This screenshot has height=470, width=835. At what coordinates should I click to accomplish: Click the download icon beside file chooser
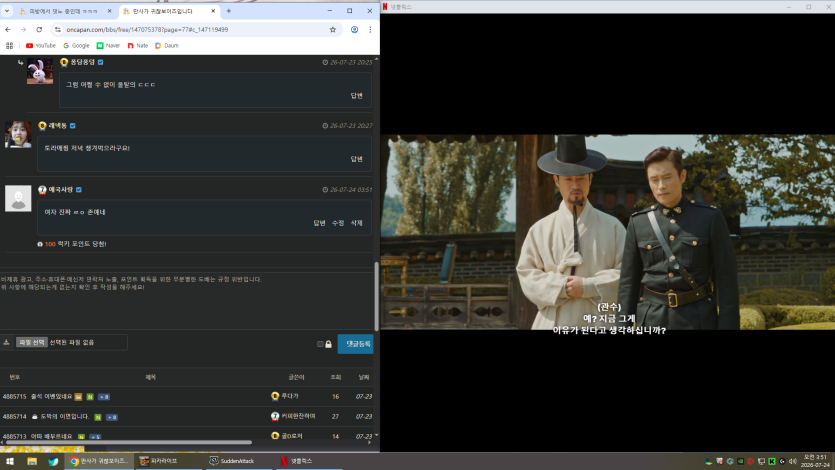coord(6,342)
